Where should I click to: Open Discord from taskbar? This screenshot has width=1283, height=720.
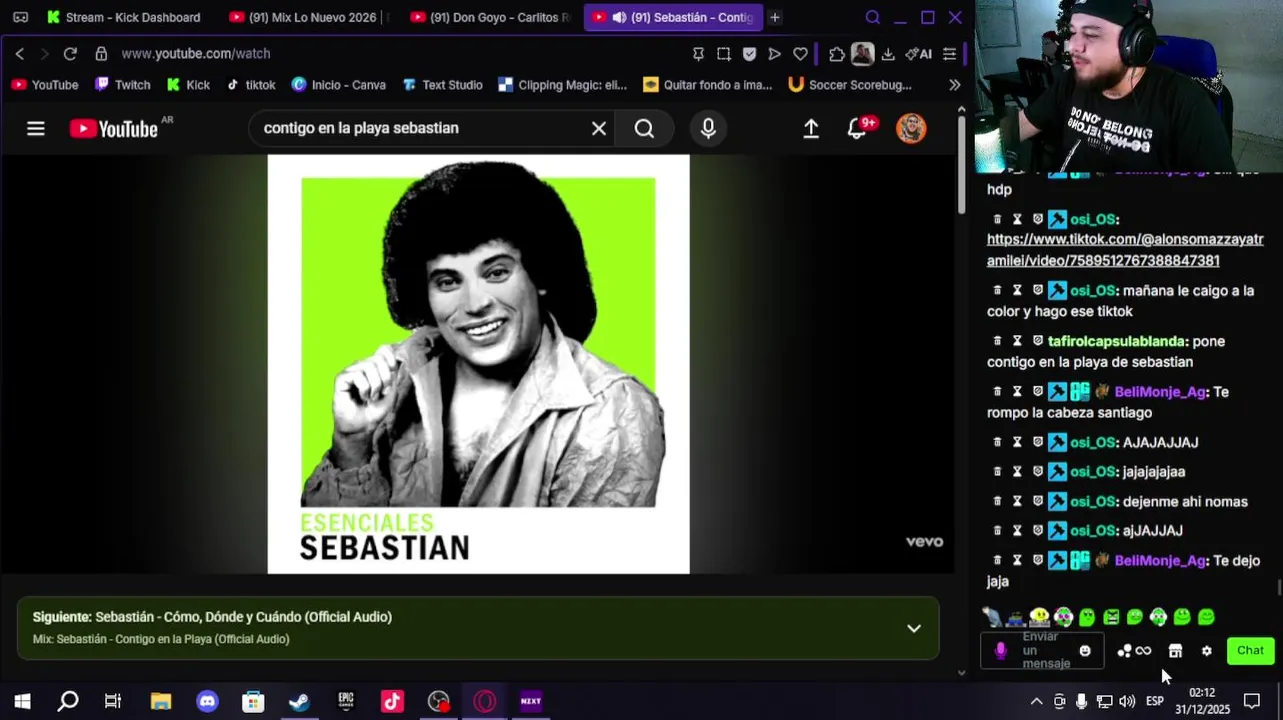[207, 701]
